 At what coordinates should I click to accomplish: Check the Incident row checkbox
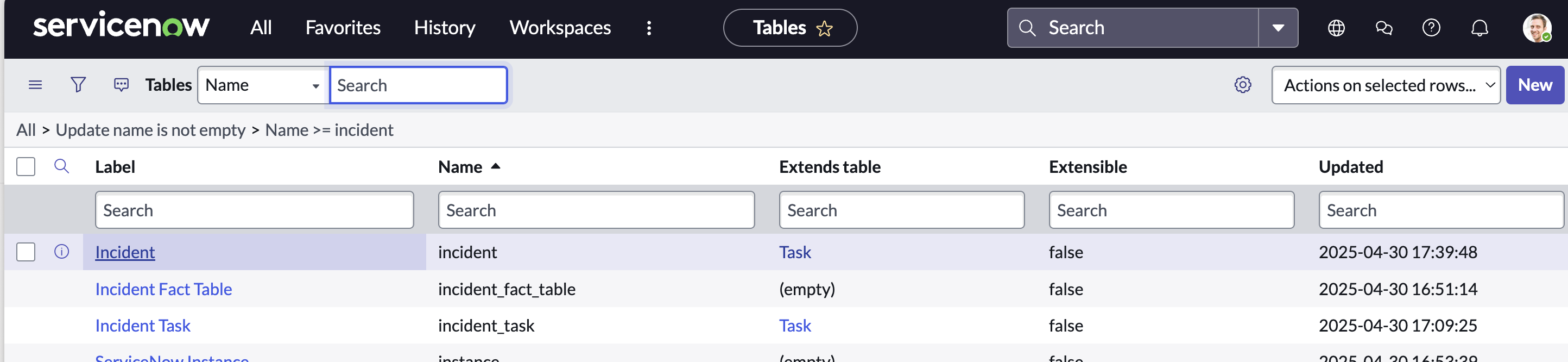coord(26,252)
